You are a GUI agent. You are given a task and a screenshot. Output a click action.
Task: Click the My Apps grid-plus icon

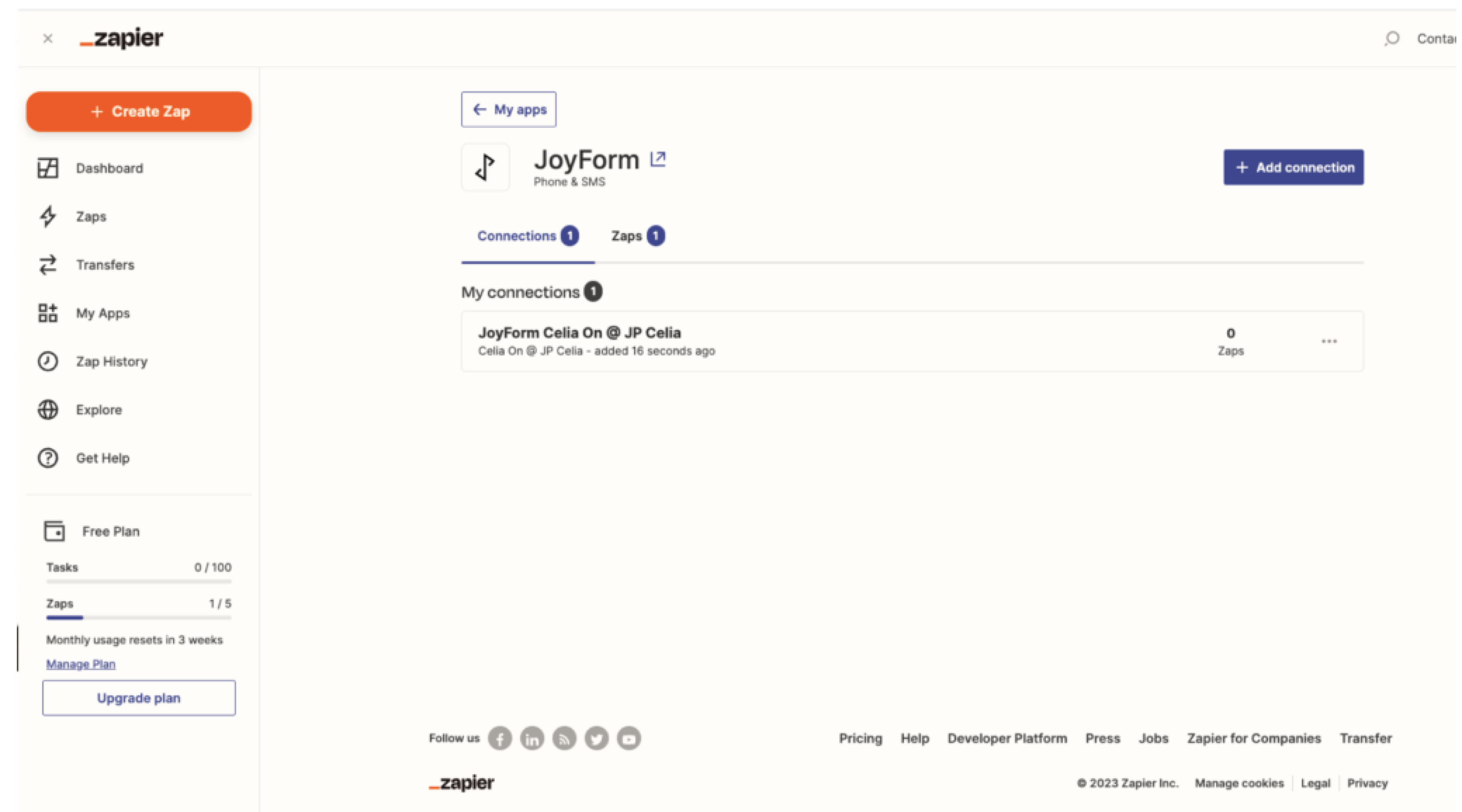[48, 313]
